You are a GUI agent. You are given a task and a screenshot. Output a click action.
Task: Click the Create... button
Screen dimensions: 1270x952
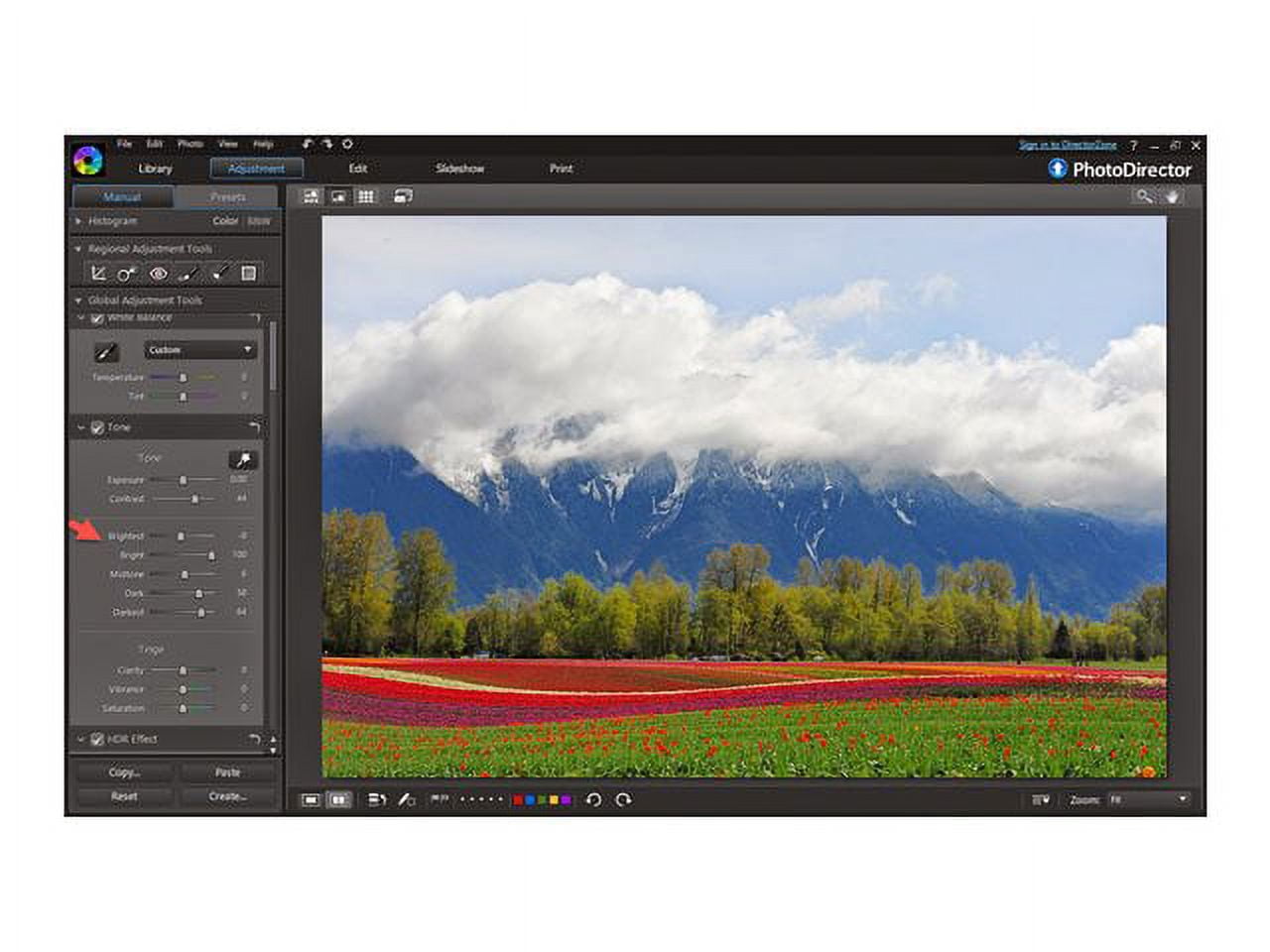point(228,796)
